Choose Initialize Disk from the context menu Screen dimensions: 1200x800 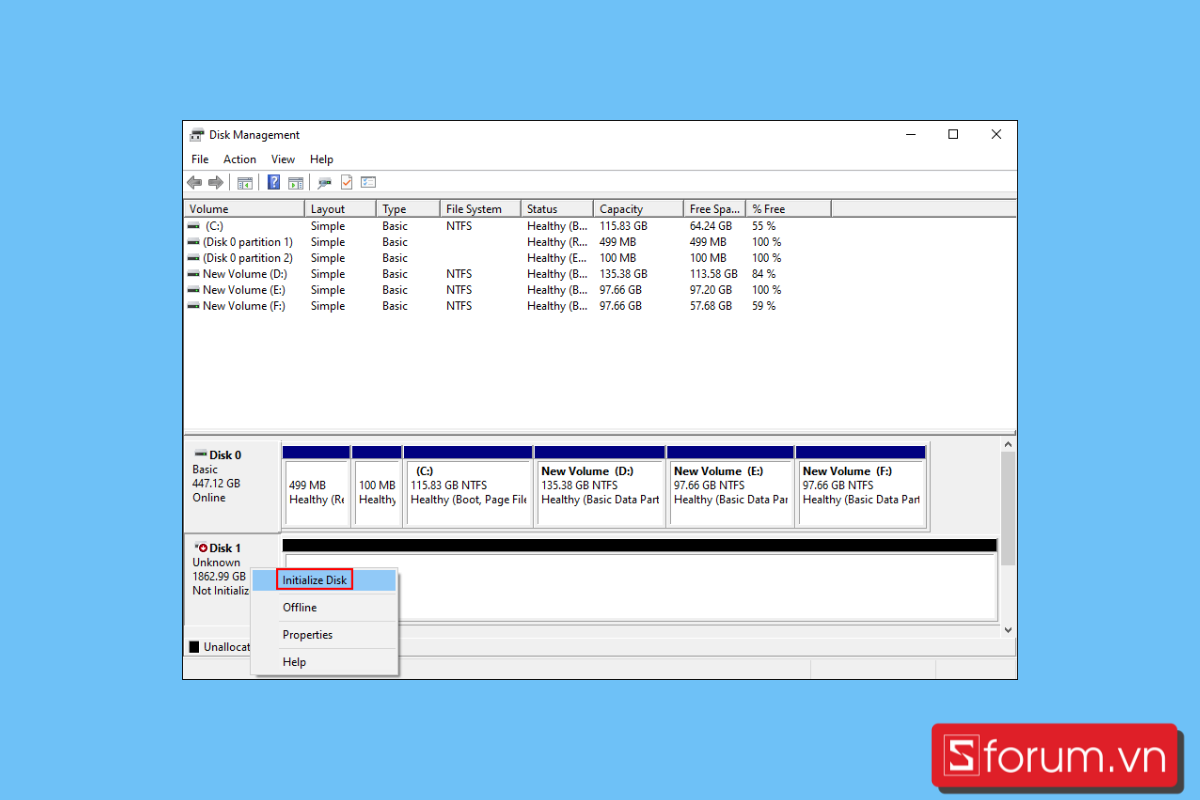pos(325,580)
